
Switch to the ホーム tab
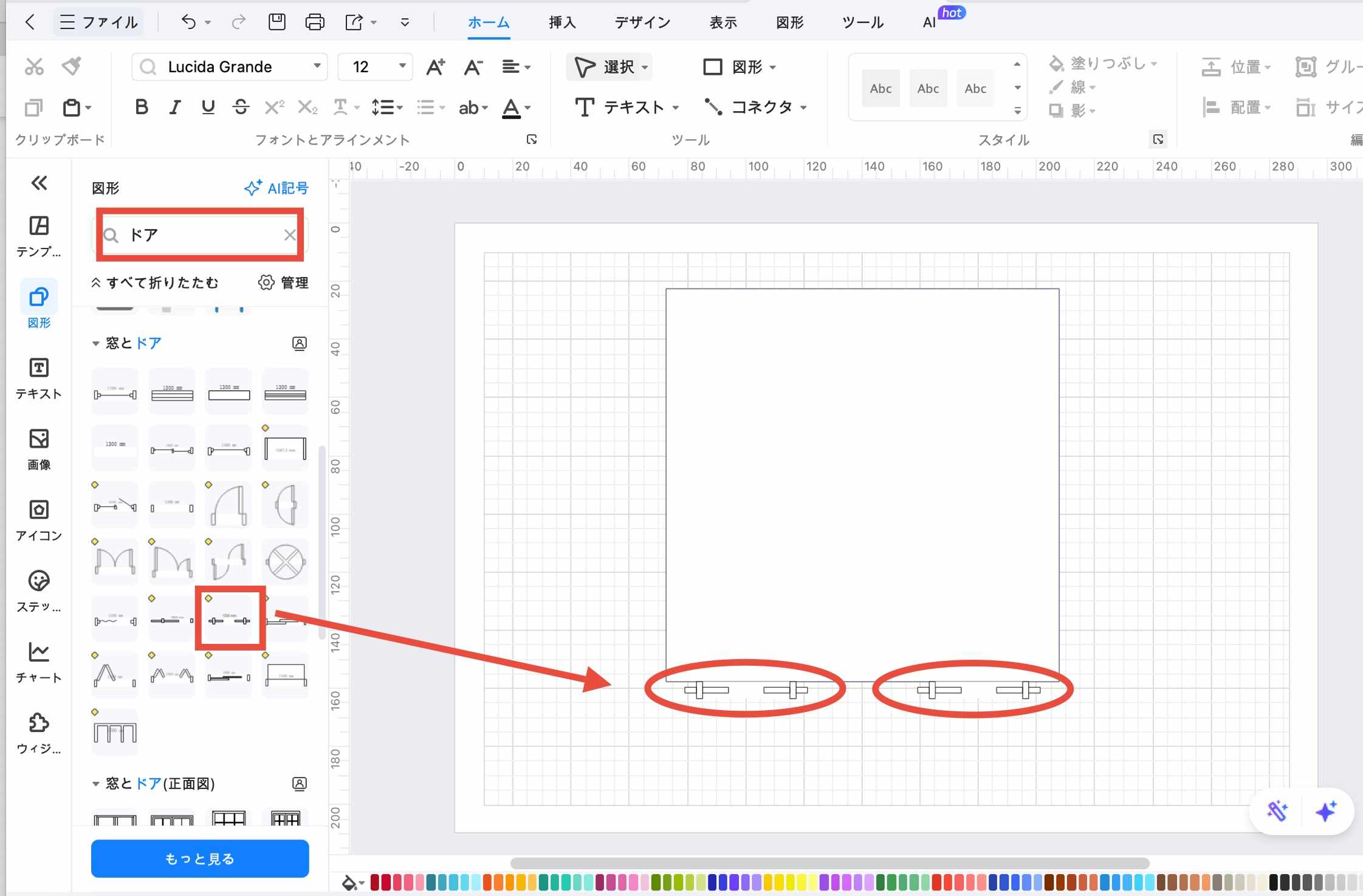(489, 22)
